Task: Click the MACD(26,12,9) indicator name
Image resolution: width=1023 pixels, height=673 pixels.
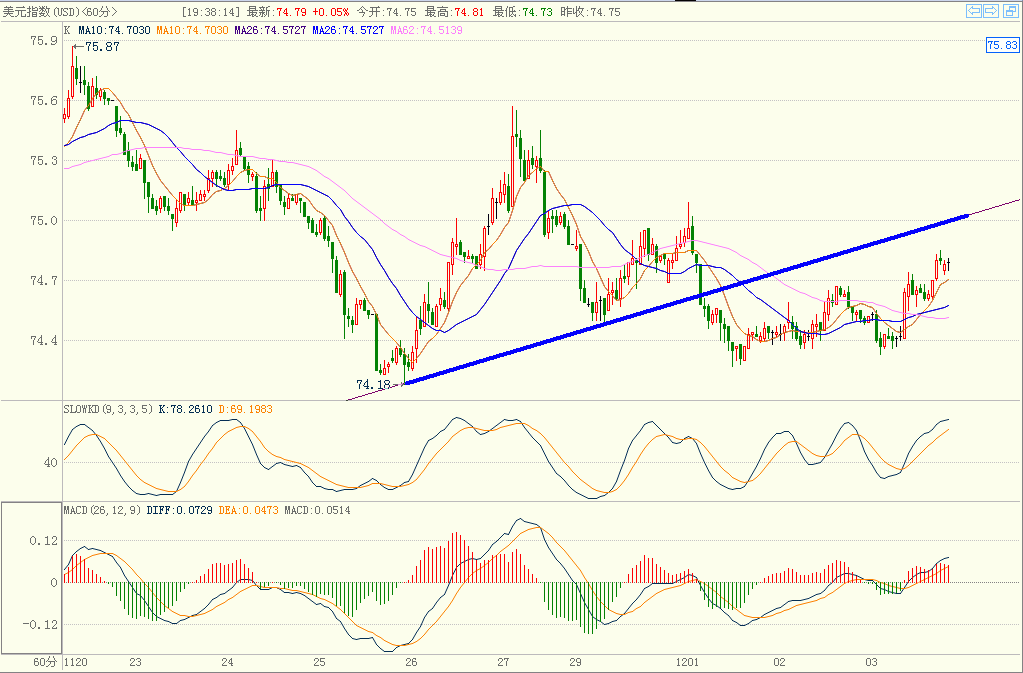Action: pyautogui.click(x=102, y=510)
